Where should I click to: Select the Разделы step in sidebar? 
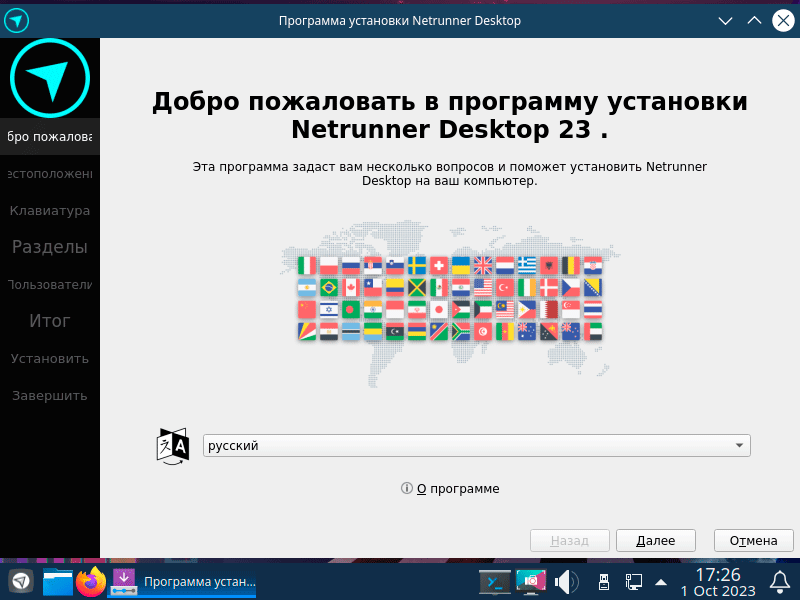tap(49, 247)
